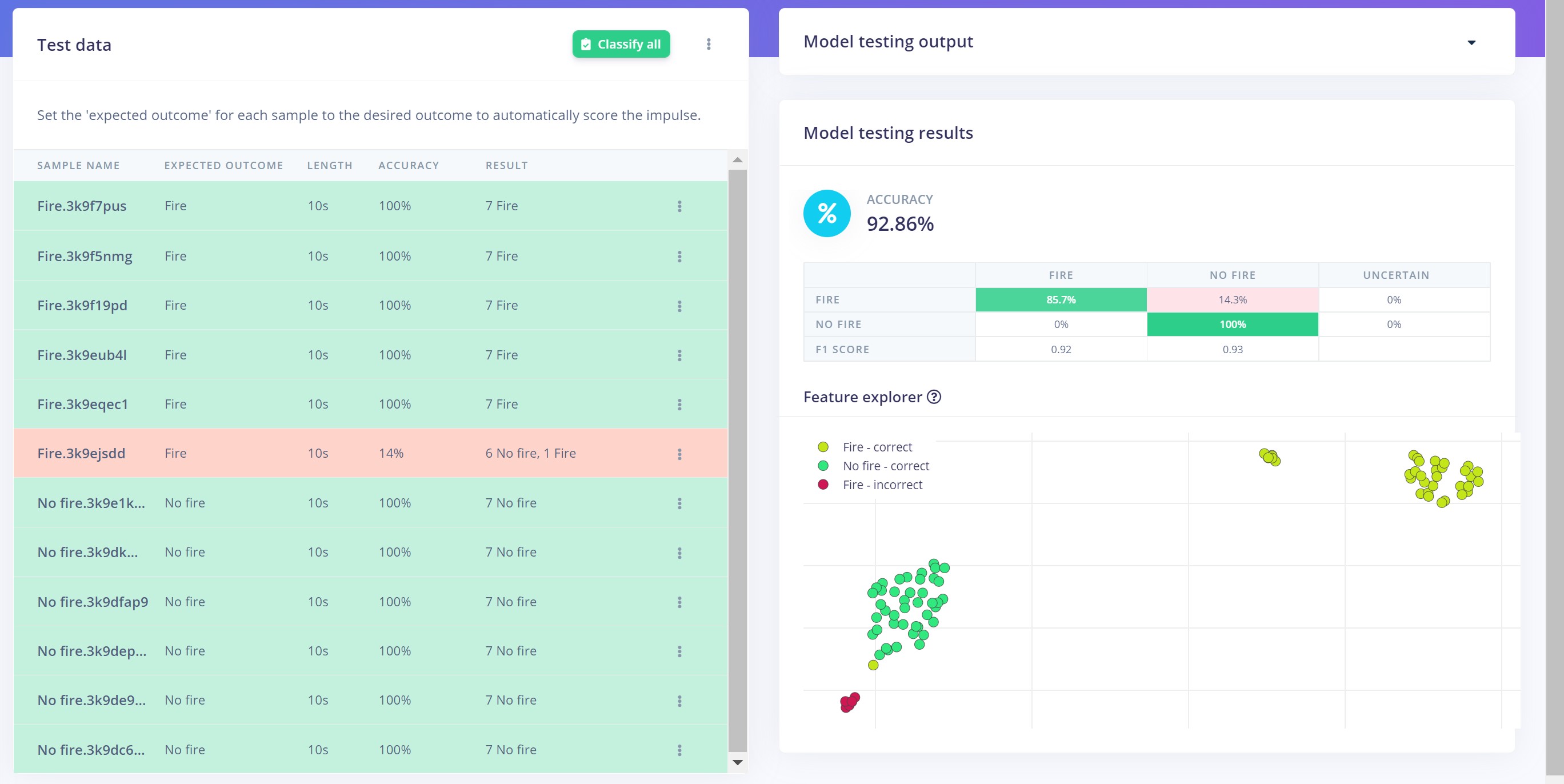Click the clipboard icon in Classify all

(586, 45)
